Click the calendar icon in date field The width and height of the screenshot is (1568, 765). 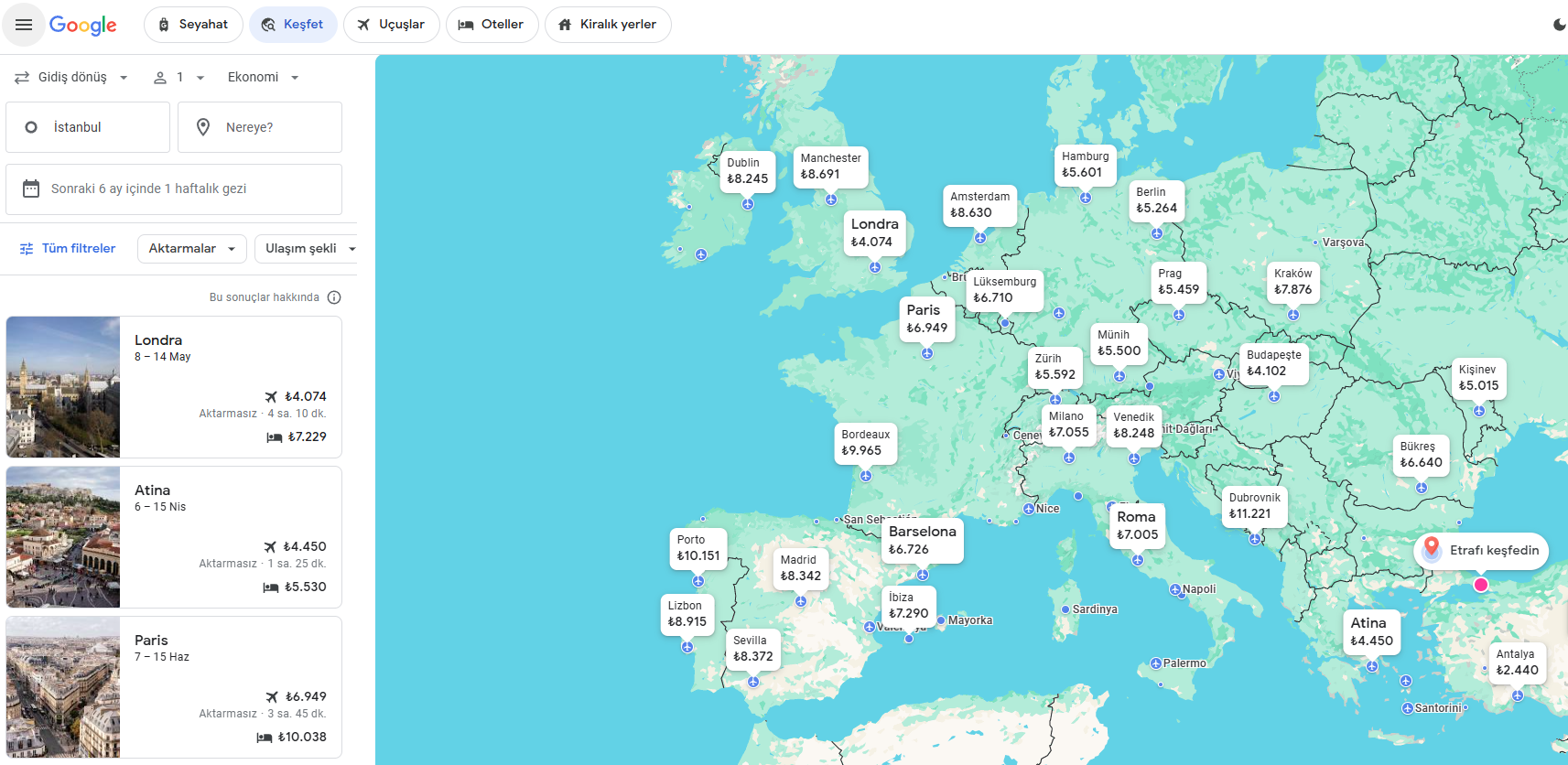click(x=31, y=189)
